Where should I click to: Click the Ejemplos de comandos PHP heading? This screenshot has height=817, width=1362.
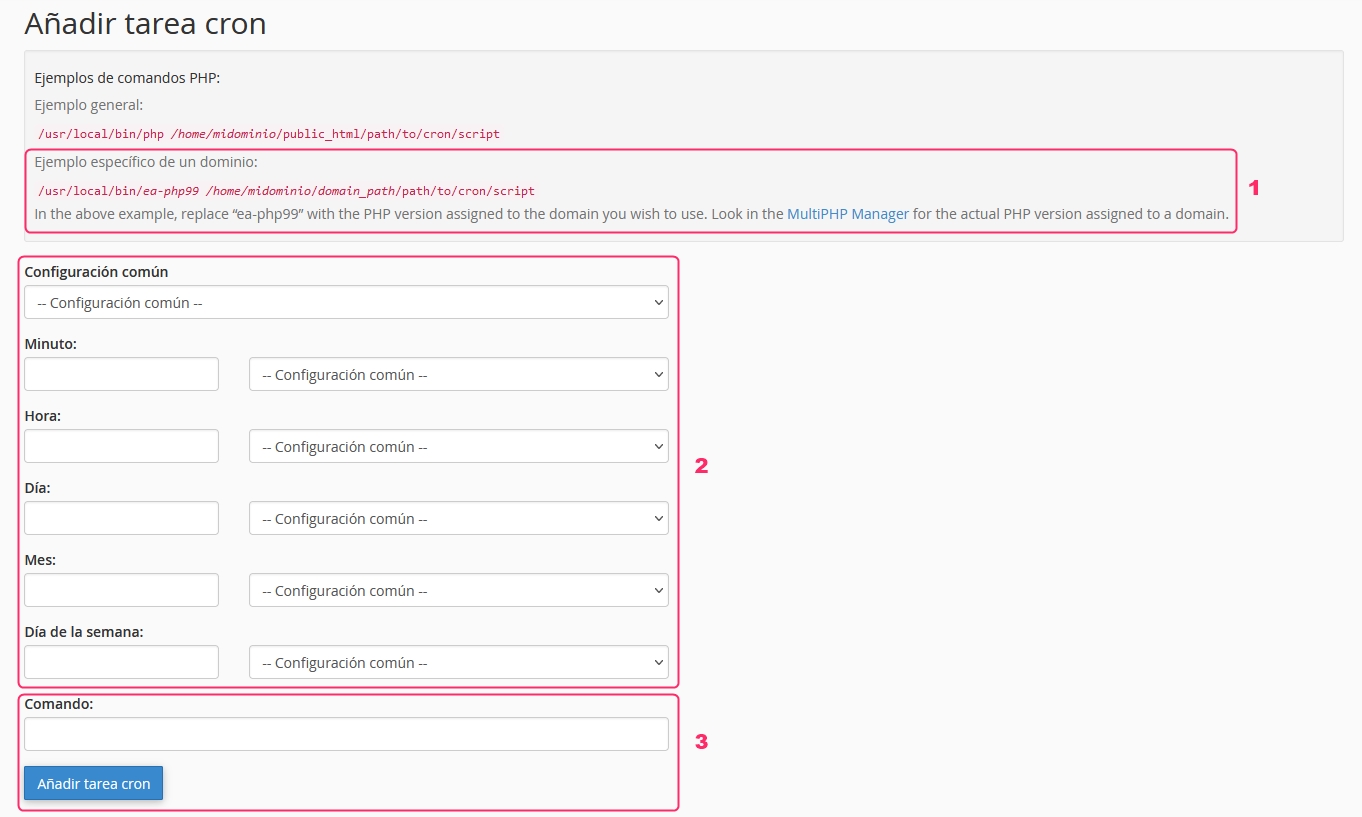tap(127, 78)
